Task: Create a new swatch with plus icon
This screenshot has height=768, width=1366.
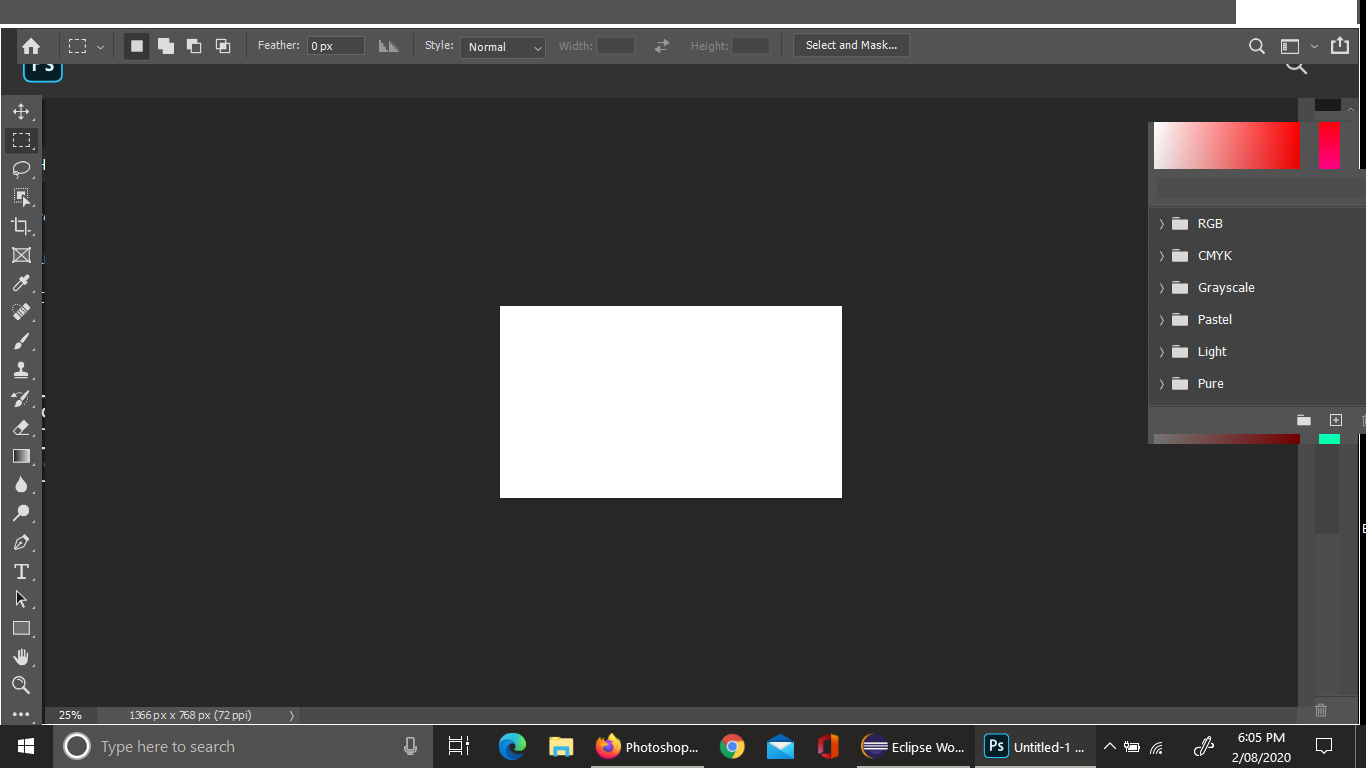Action: tap(1335, 420)
